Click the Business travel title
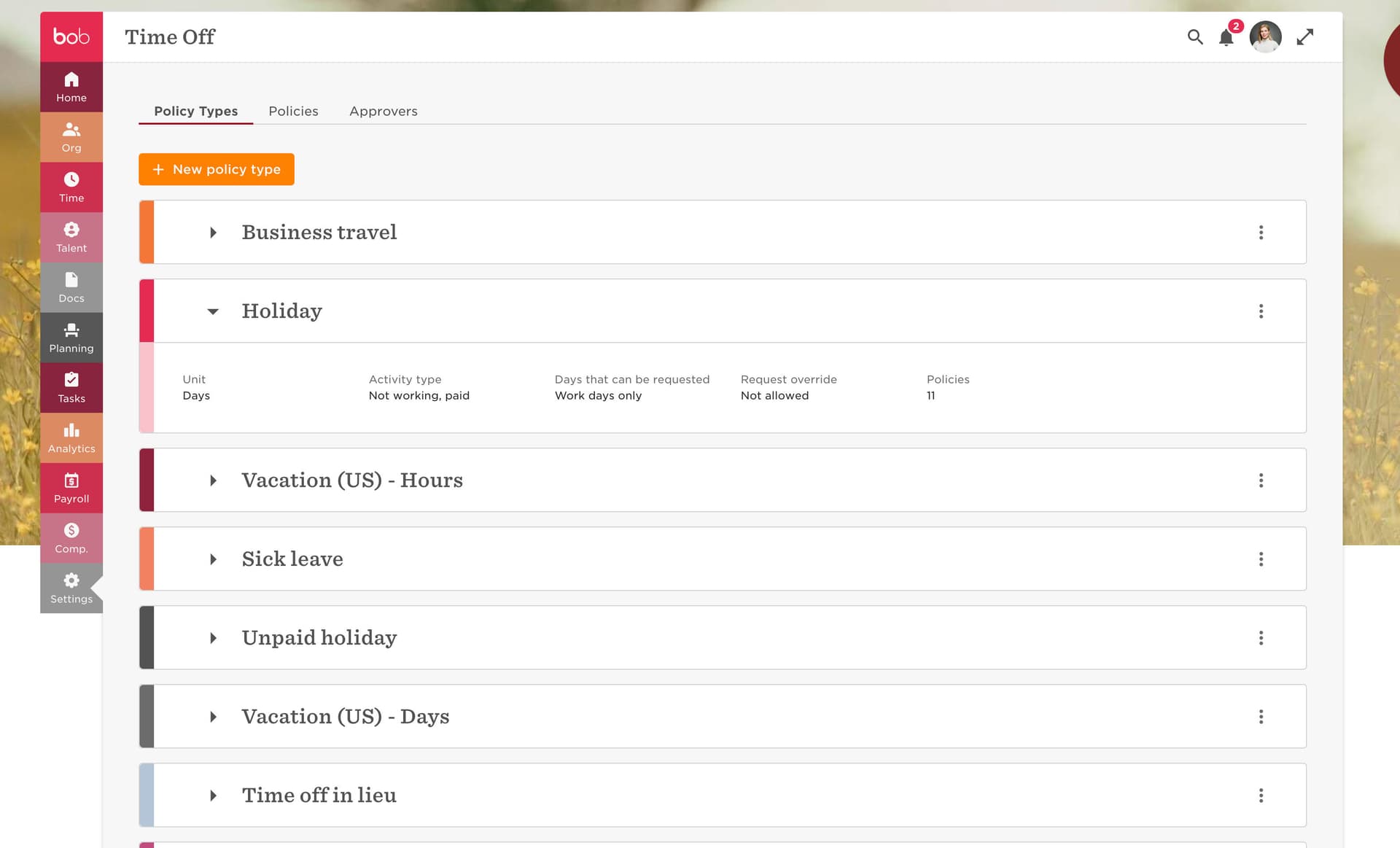 click(x=319, y=232)
